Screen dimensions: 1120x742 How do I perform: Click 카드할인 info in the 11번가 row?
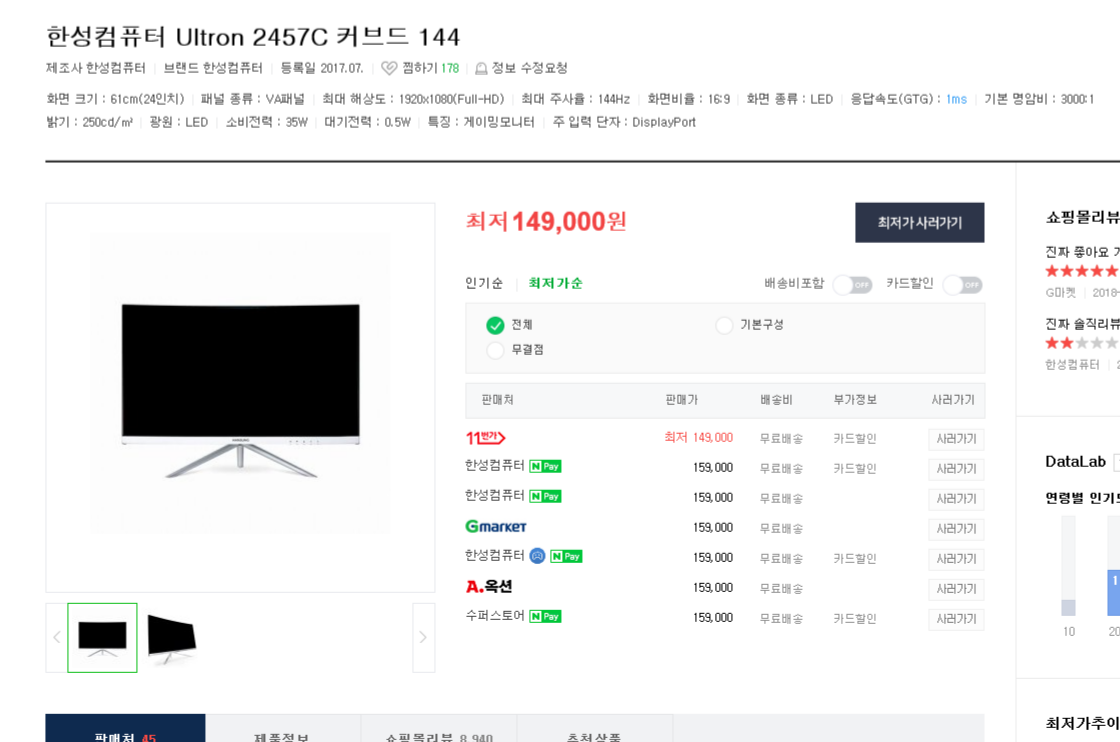point(855,438)
